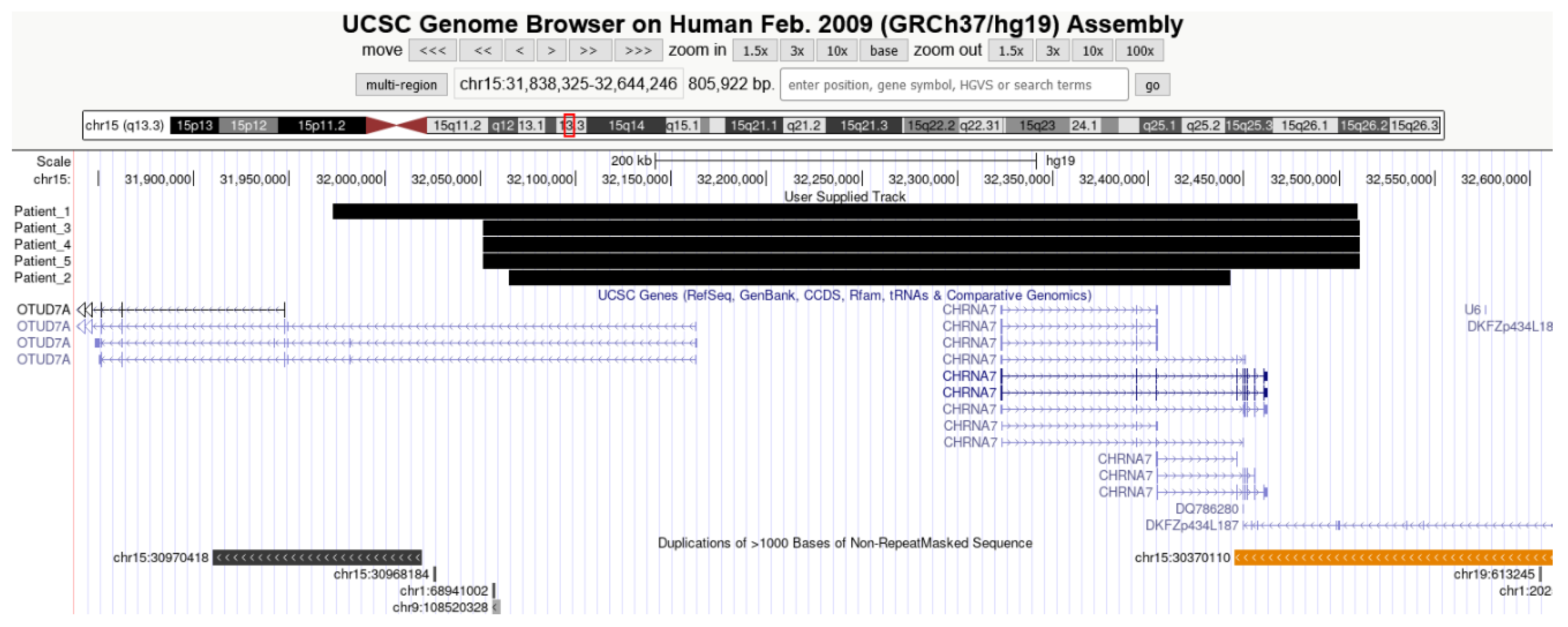Zoom in to base level
Viewport: 1568px width, 627px height.
pyautogui.click(x=883, y=51)
